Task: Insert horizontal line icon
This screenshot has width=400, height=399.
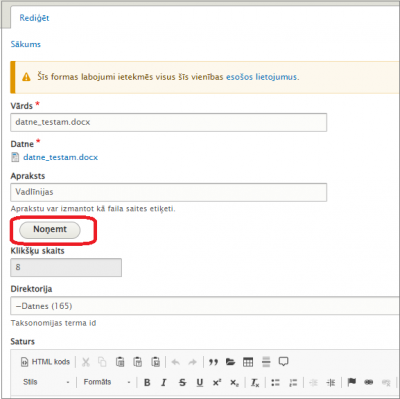Action: pos(266,362)
